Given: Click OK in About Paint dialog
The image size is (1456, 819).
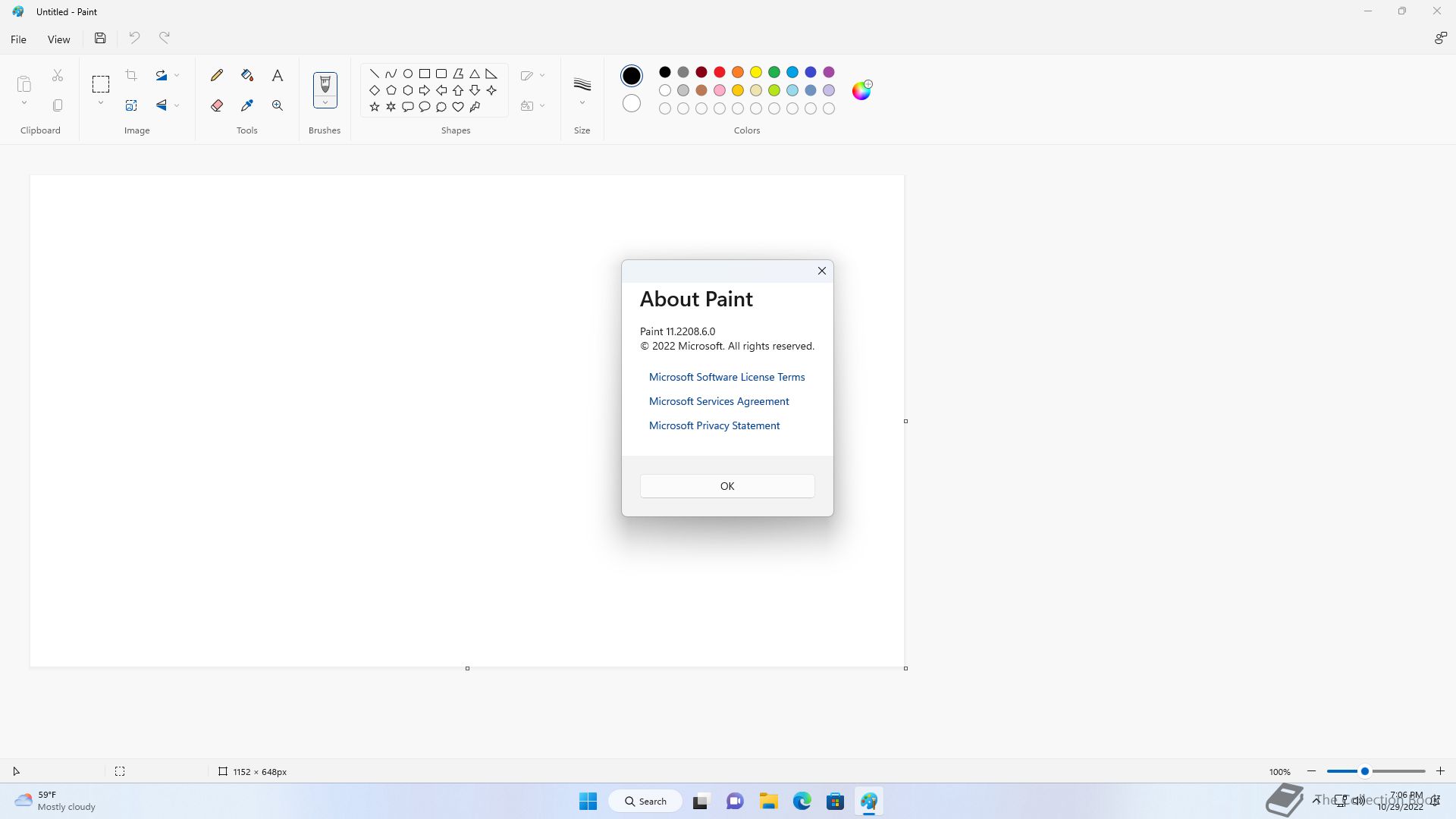Looking at the screenshot, I should [x=727, y=486].
